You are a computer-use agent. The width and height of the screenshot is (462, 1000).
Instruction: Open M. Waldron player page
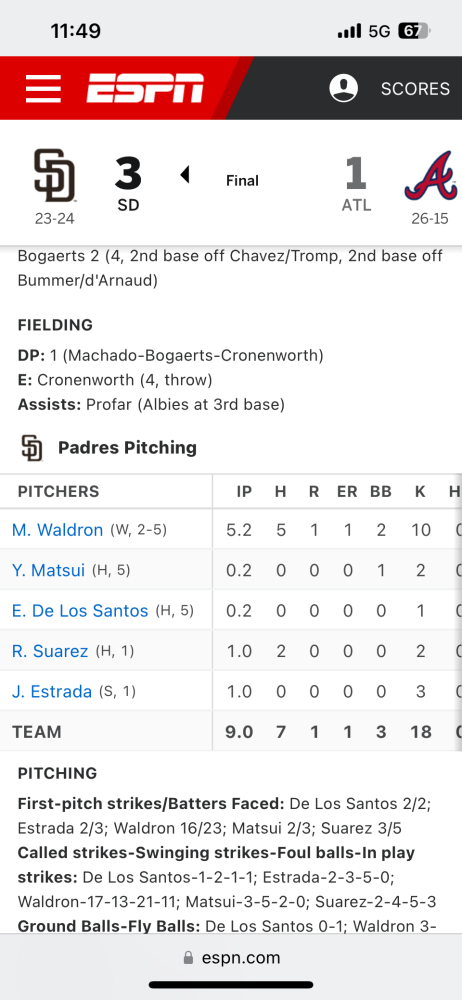click(x=57, y=530)
